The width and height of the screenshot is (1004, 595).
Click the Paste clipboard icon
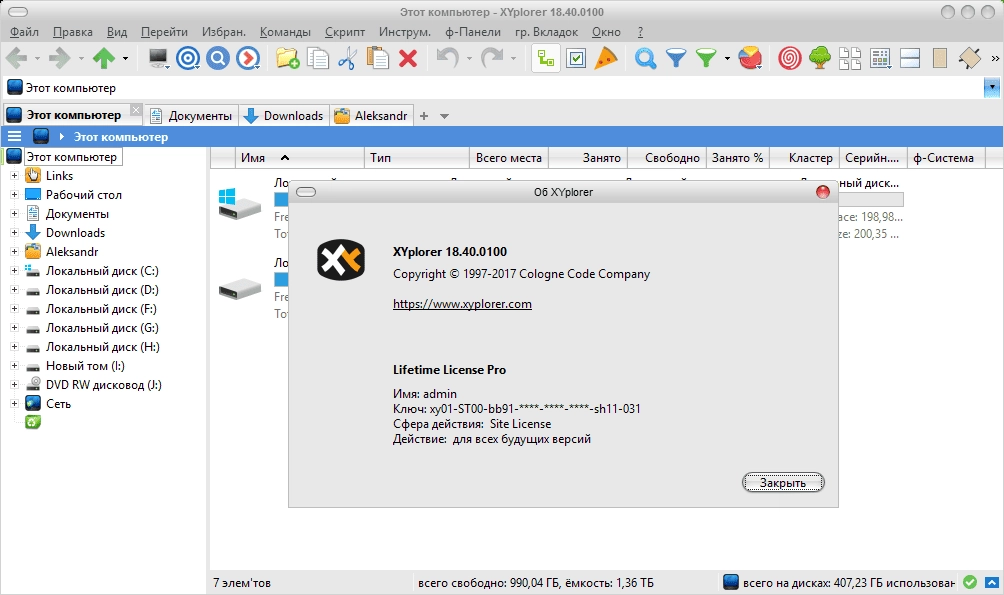pos(377,58)
